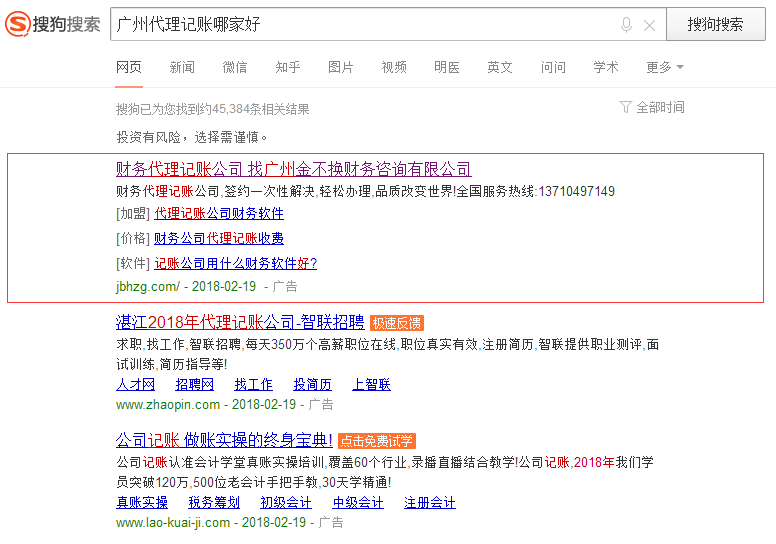This screenshot has width=776, height=544.
Task: Expand the 更多 dropdown menu
Action: tap(664, 67)
